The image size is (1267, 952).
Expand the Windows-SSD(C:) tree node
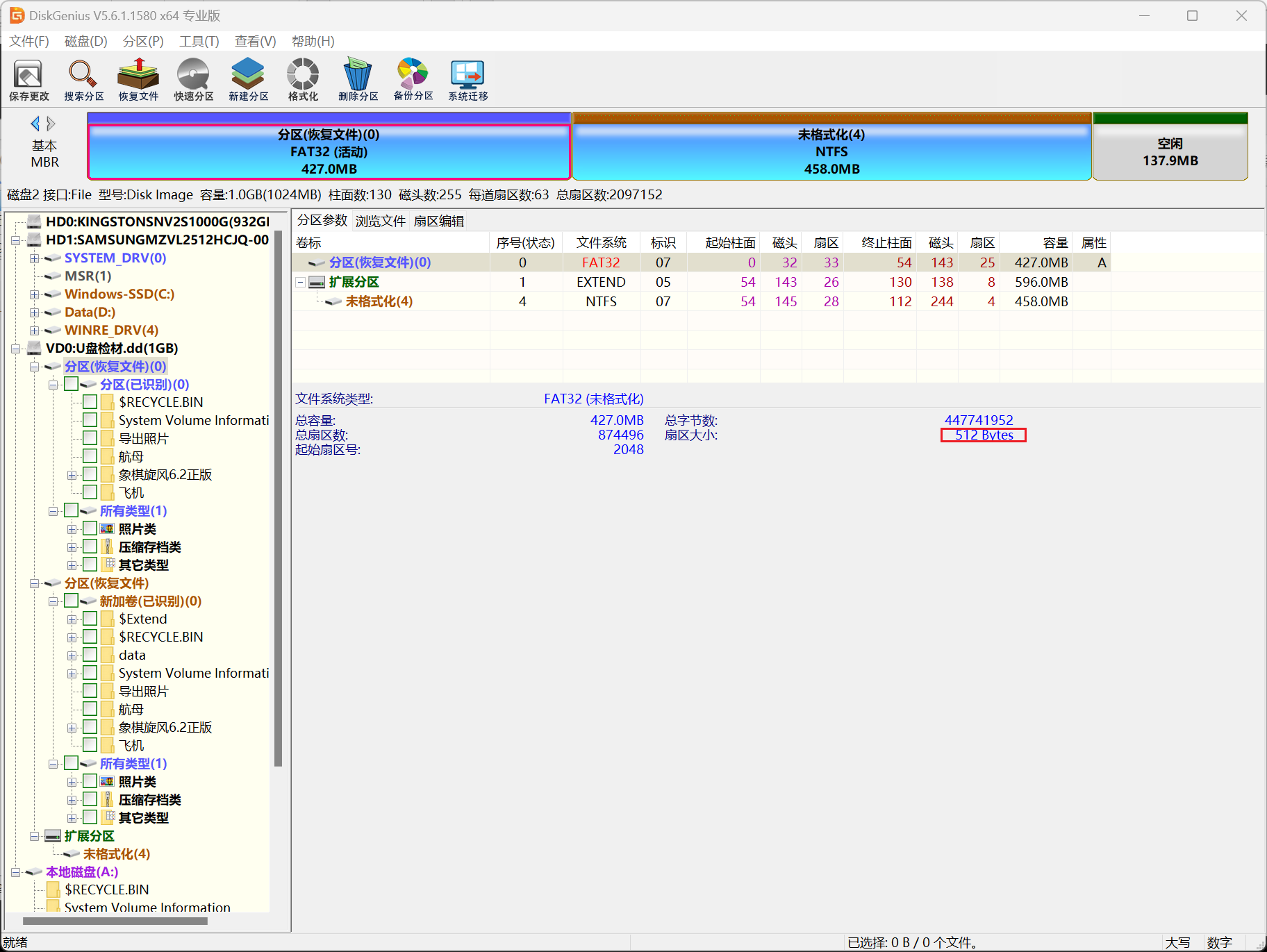34,294
